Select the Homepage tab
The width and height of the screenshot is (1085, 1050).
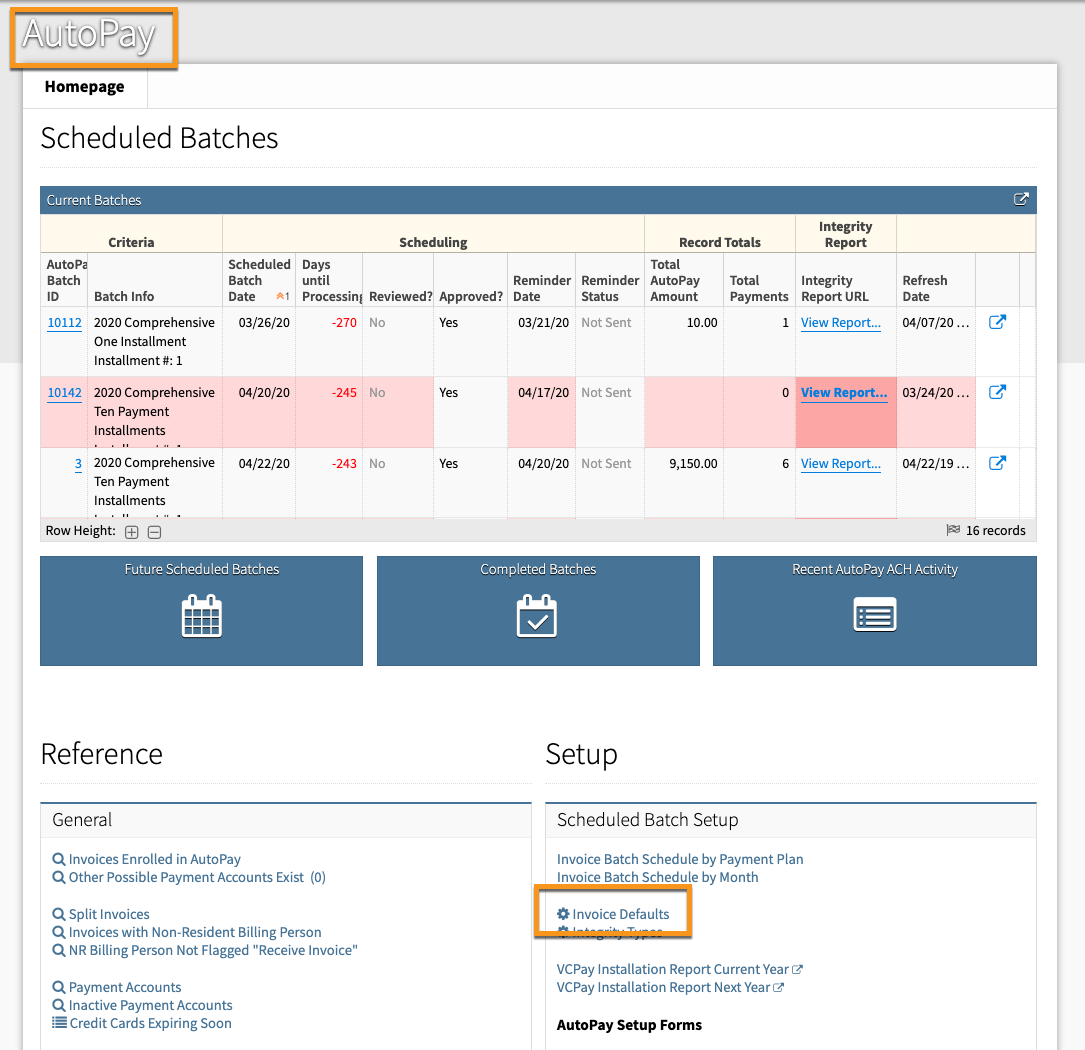(85, 87)
